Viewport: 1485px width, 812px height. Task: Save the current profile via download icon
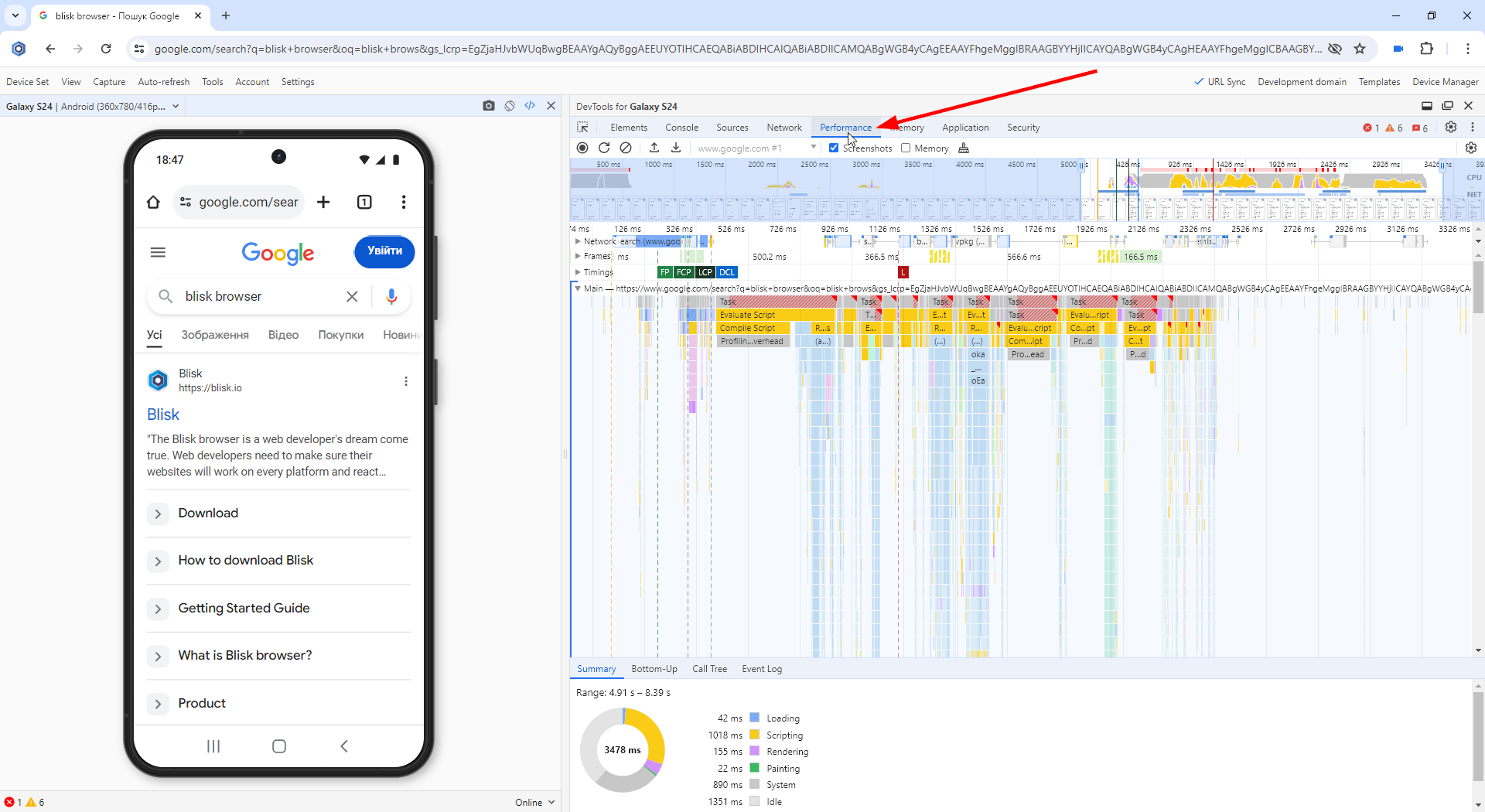click(x=676, y=148)
